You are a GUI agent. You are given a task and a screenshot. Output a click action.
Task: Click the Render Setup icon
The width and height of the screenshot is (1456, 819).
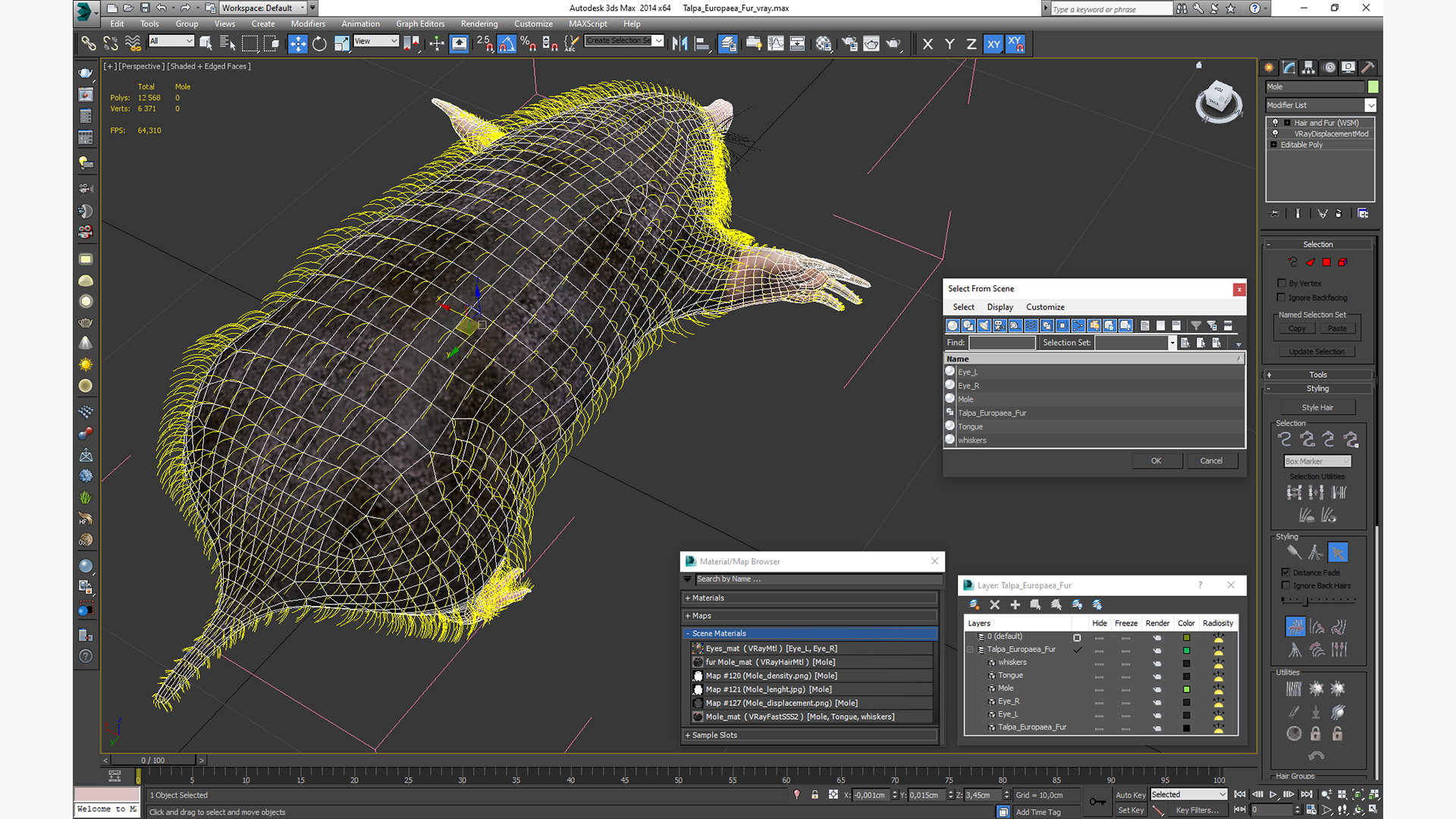click(849, 44)
